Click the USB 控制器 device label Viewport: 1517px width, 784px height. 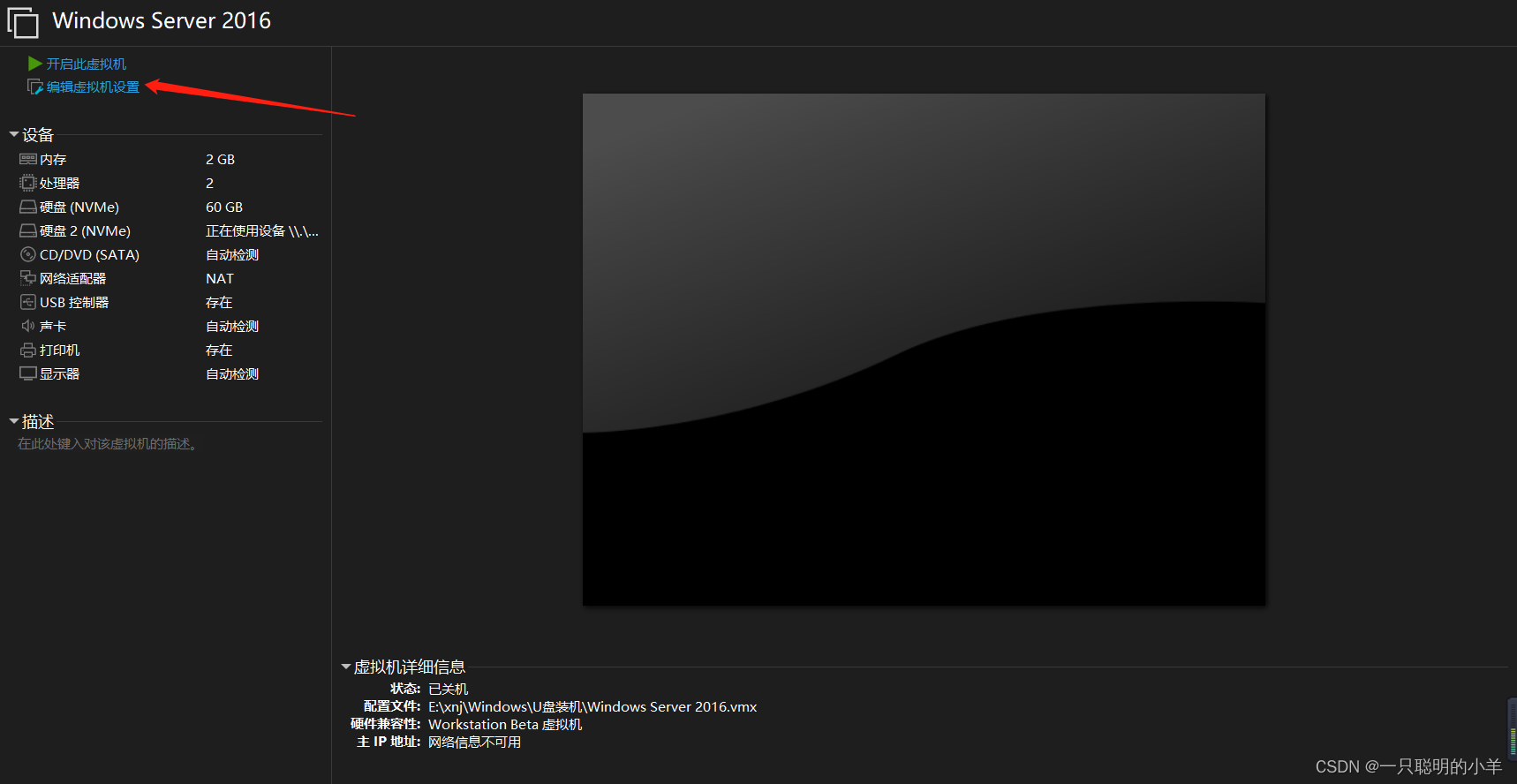(x=74, y=302)
